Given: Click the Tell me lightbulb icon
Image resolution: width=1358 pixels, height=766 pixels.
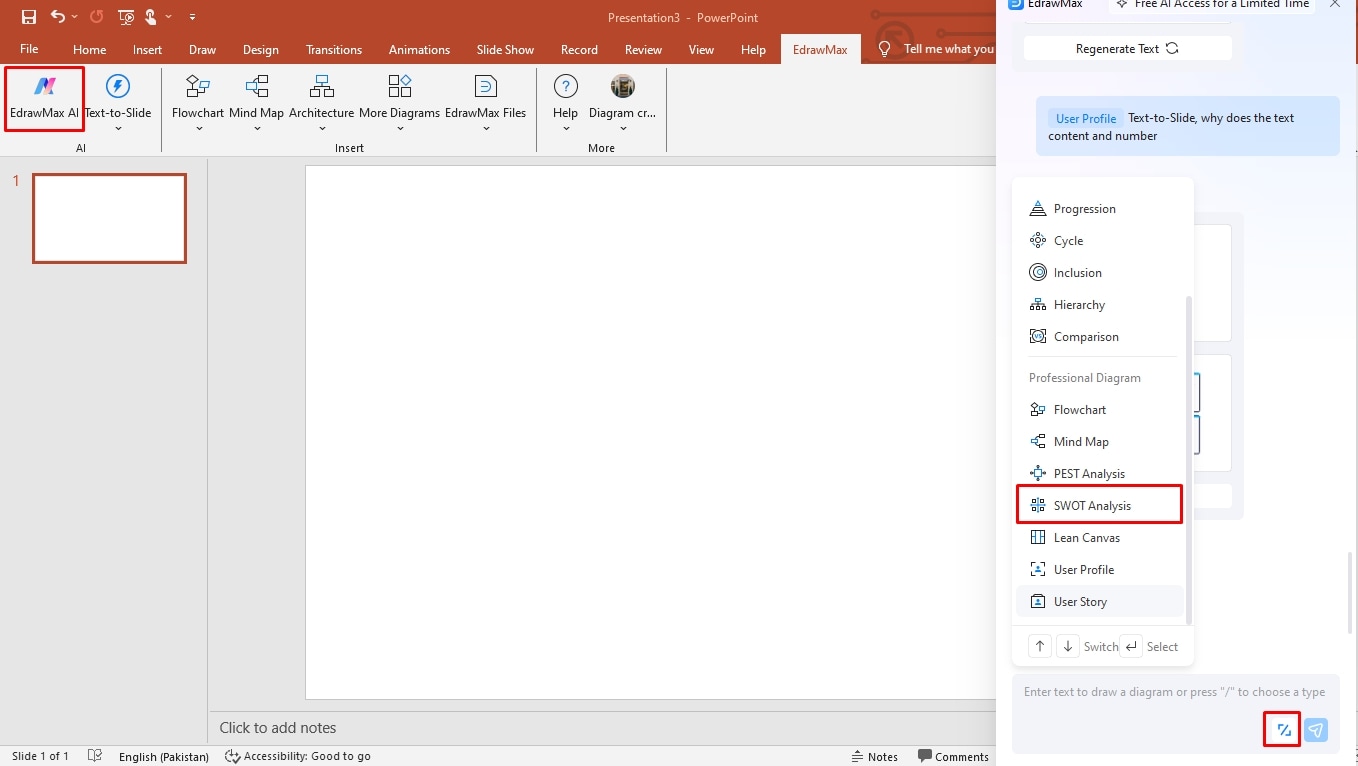Looking at the screenshot, I should 884,49.
